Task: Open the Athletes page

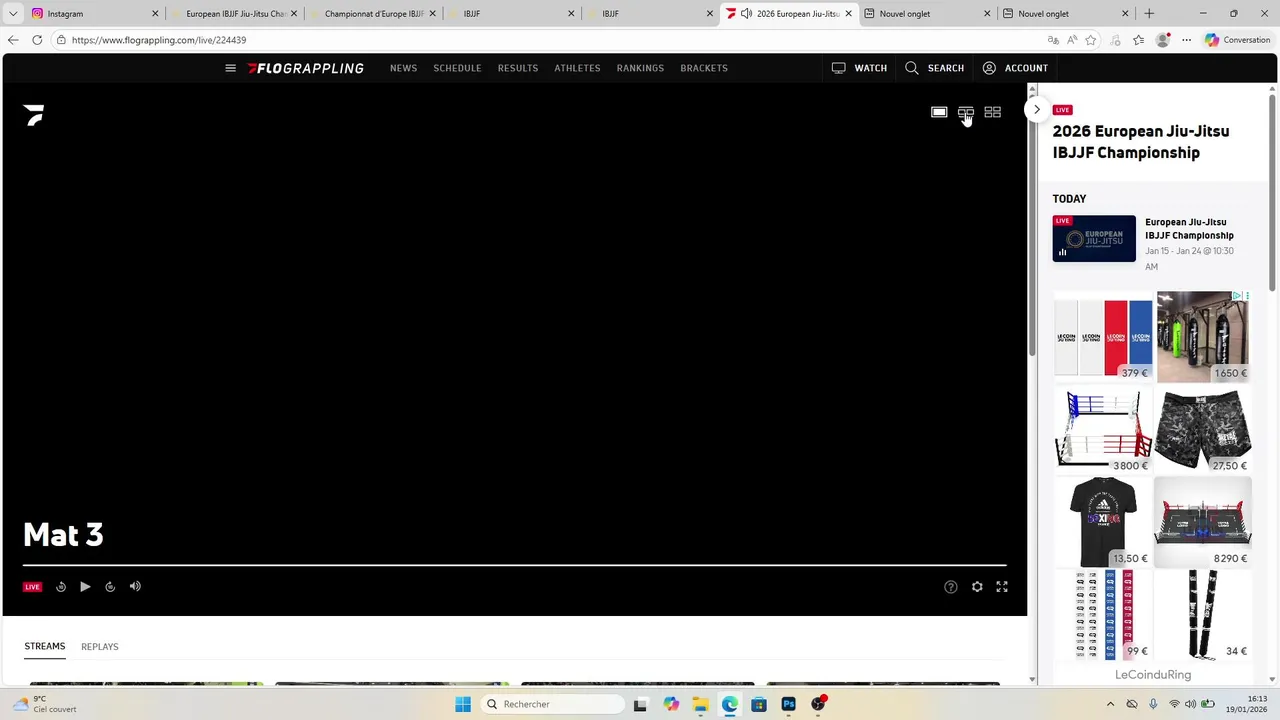Action: tap(577, 68)
